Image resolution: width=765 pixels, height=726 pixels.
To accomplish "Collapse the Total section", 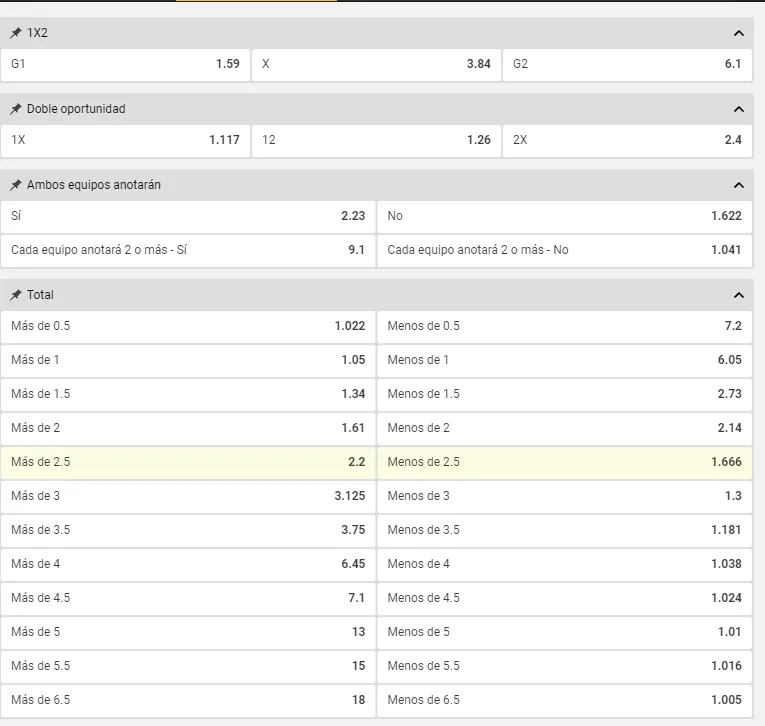I will [739, 295].
